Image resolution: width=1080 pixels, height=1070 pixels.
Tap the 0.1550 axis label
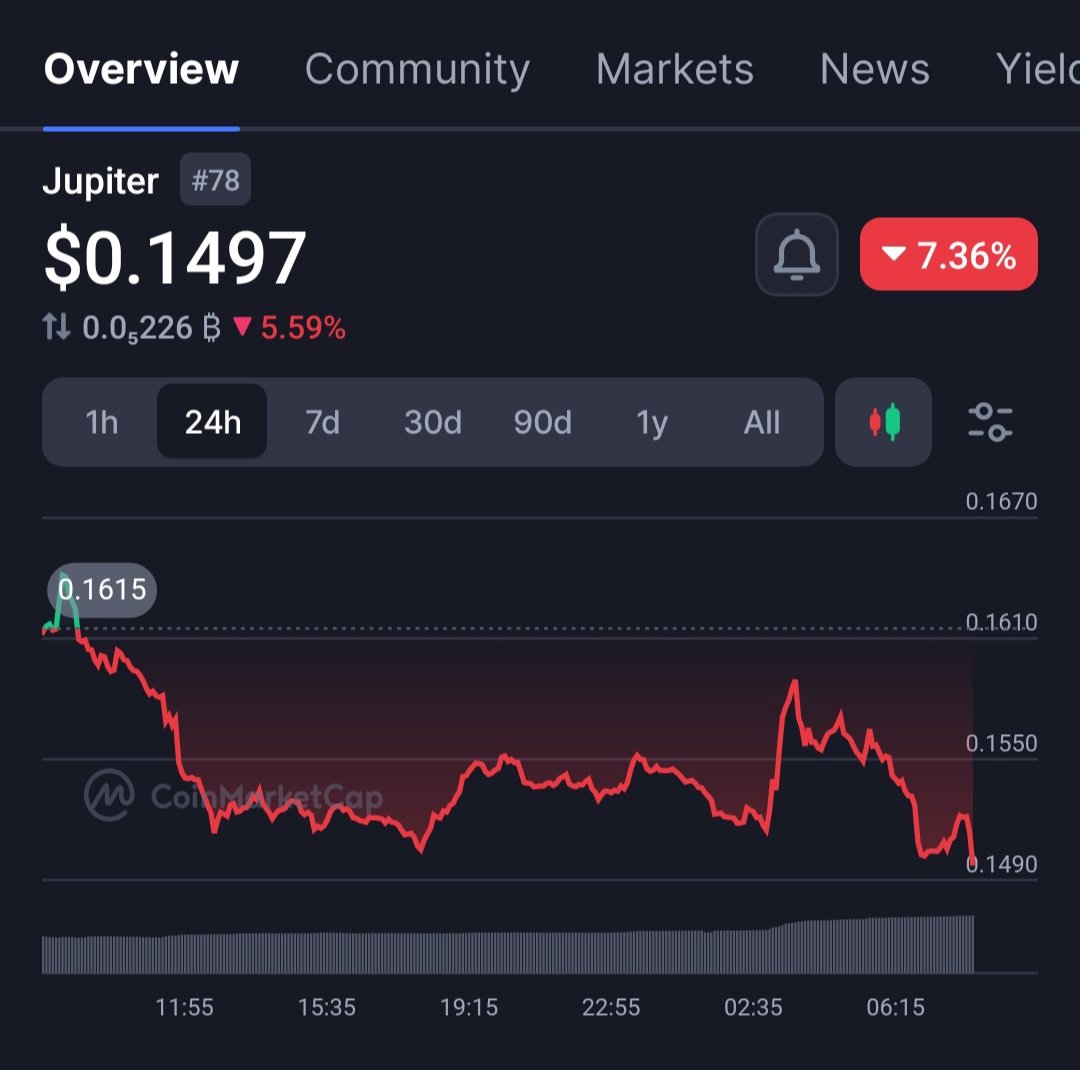pos(1001,743)
